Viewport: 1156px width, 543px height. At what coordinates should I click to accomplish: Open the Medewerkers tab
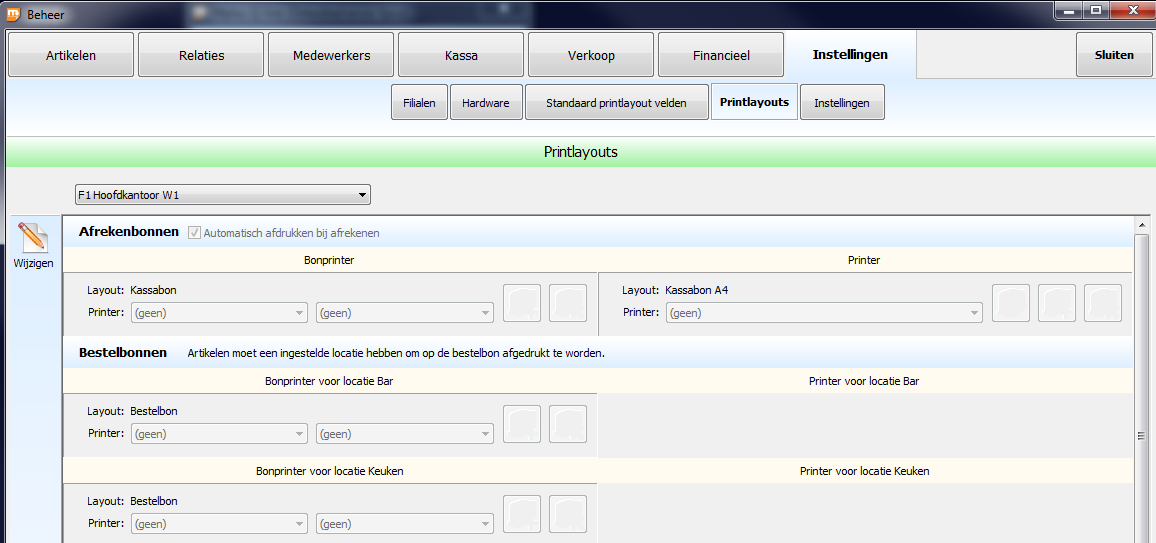coord(331,55)
